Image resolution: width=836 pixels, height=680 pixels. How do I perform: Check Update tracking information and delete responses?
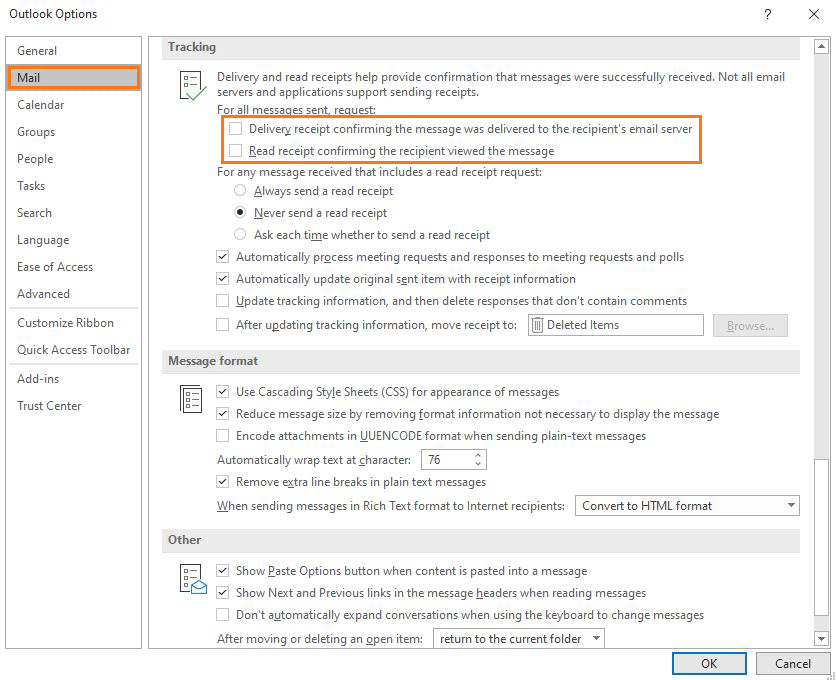(222, 301)
